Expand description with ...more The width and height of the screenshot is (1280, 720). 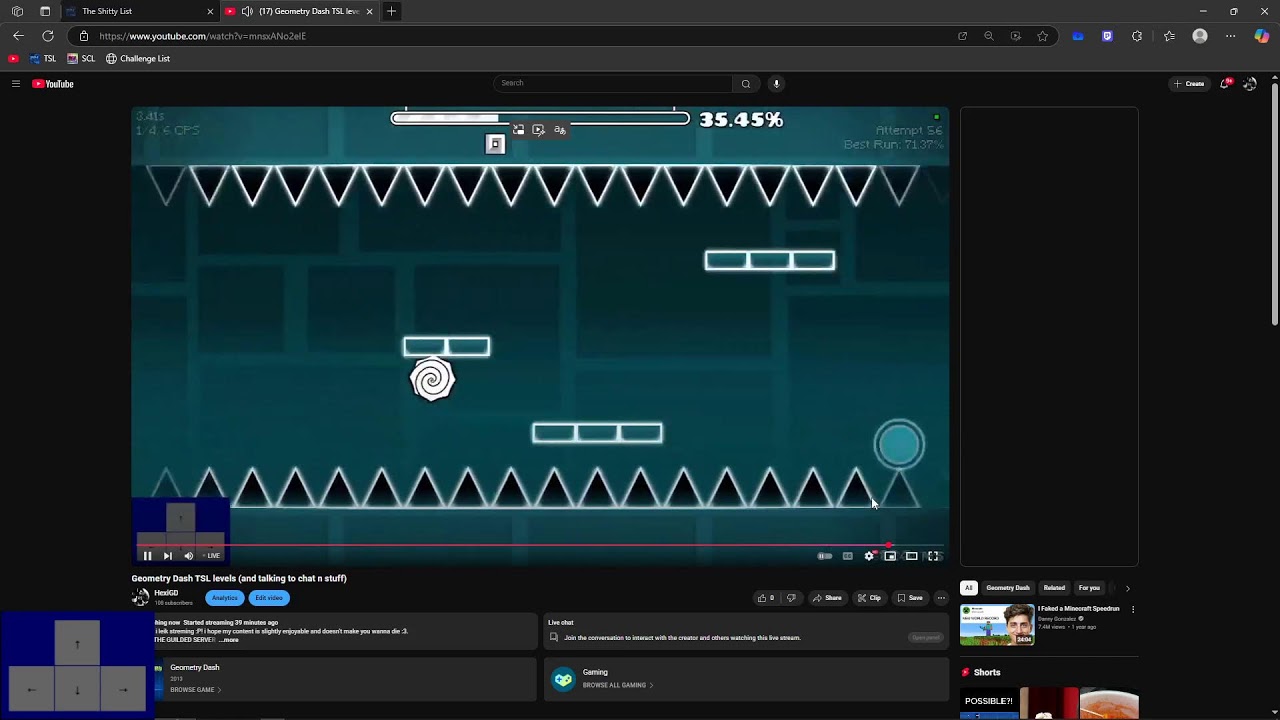[229, 640]
